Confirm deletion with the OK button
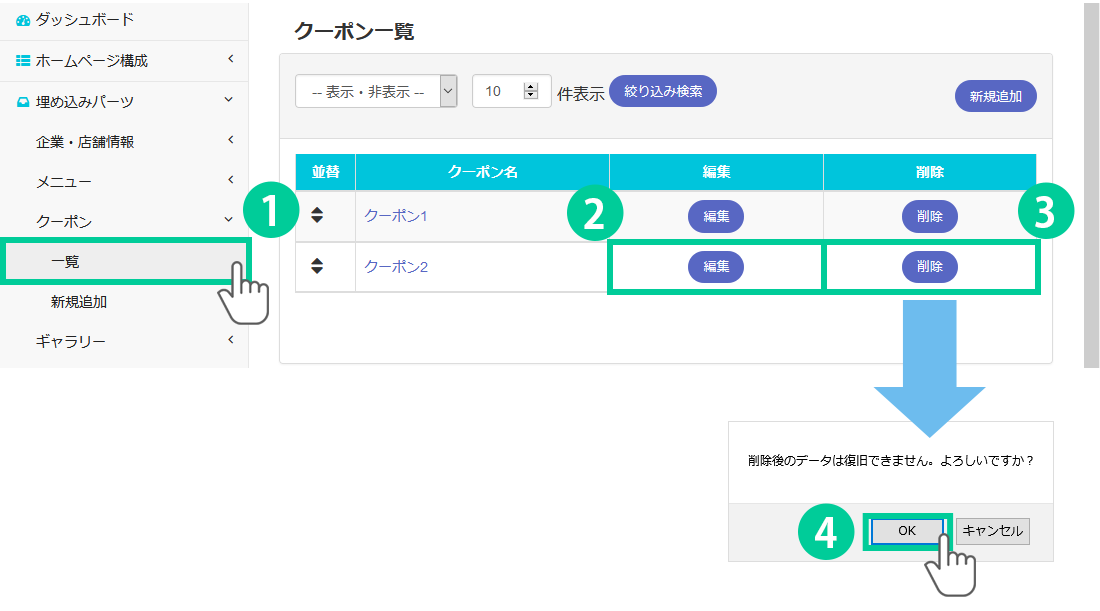The image size is (1100, 611). pos(906,531)
